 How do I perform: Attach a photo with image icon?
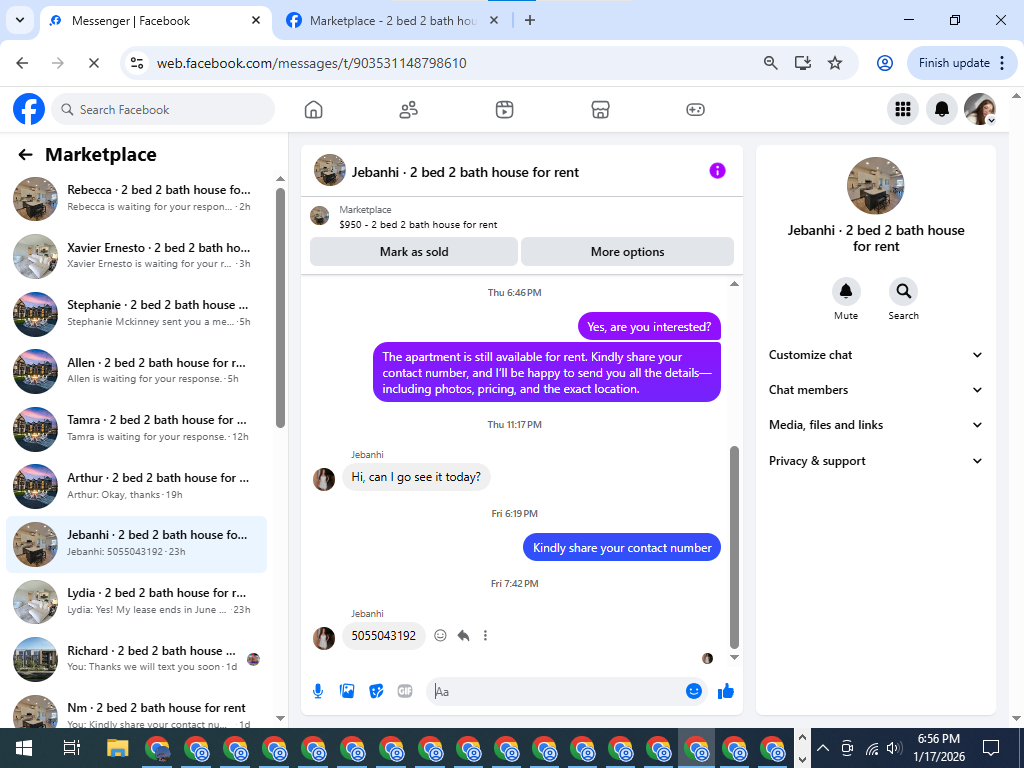(347, 691)
